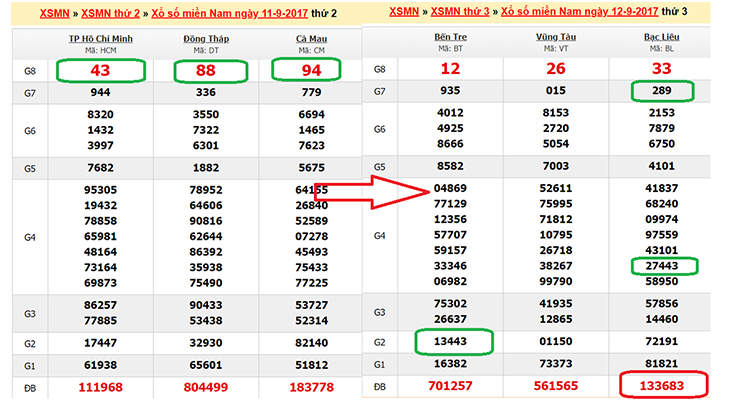730x406 pixels.
Task: Click the green-circled number 43
Action: tap(100, 70)
